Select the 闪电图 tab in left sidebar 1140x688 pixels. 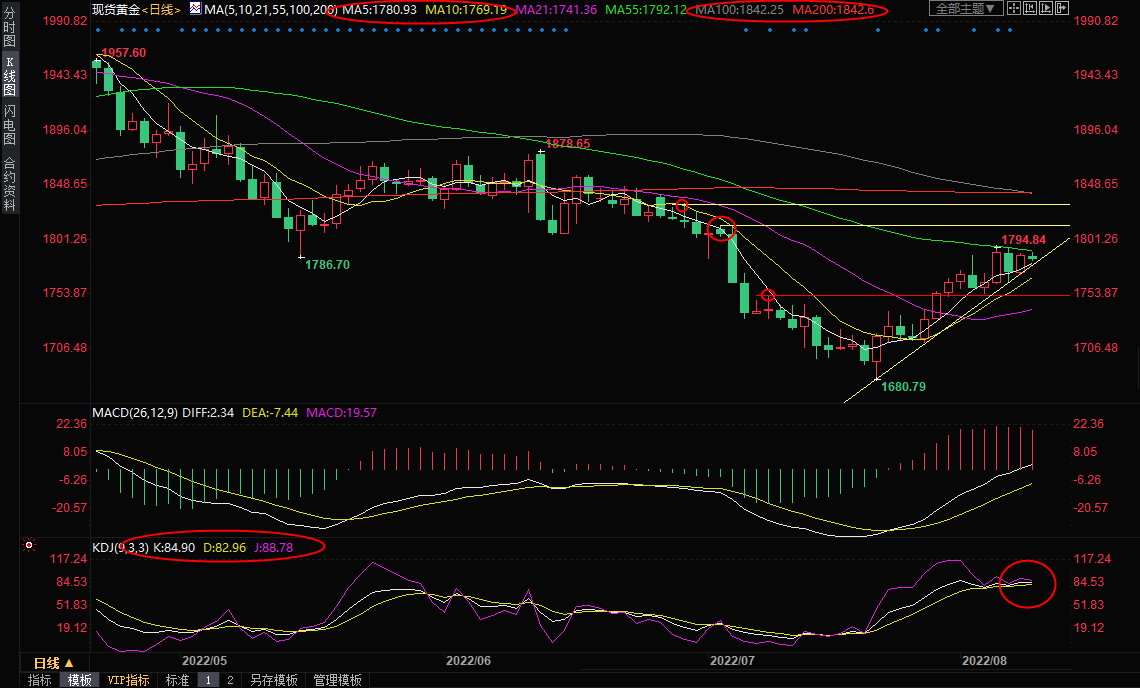[x=9, y=123]
